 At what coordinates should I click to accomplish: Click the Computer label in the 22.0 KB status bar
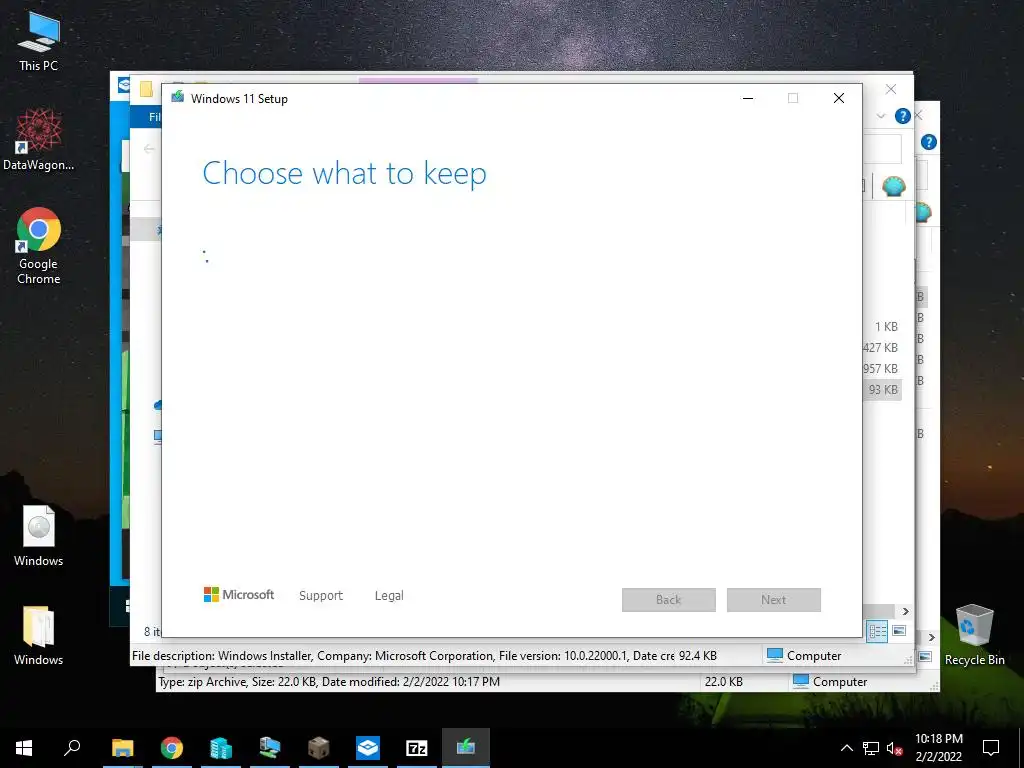tap(840, 682)
